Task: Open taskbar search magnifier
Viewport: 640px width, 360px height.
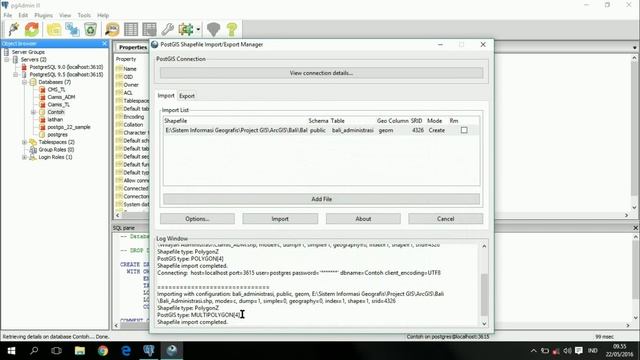Action: click(34, 351)
